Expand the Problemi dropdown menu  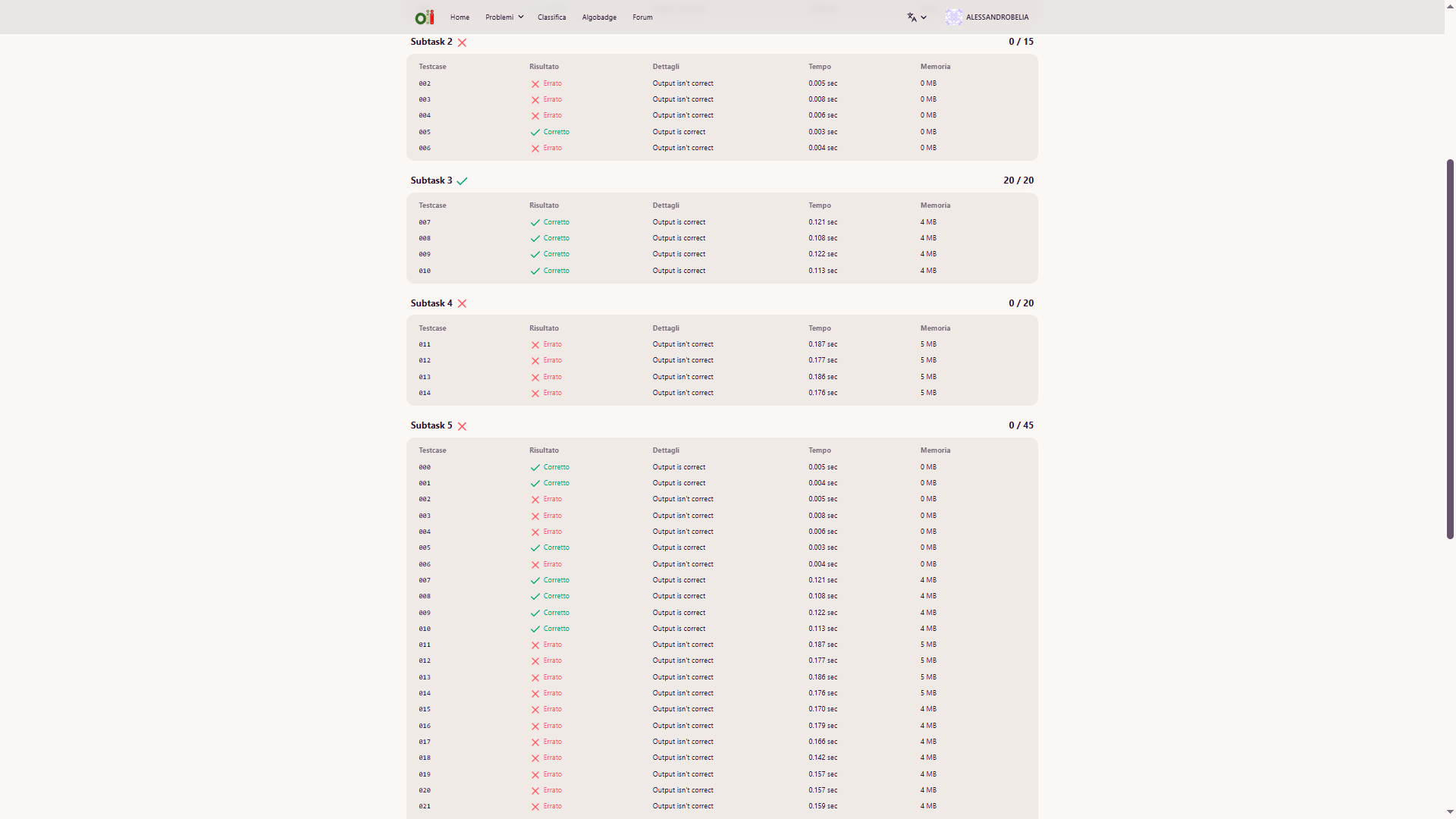pyautogui.click(x=504, y=17)
